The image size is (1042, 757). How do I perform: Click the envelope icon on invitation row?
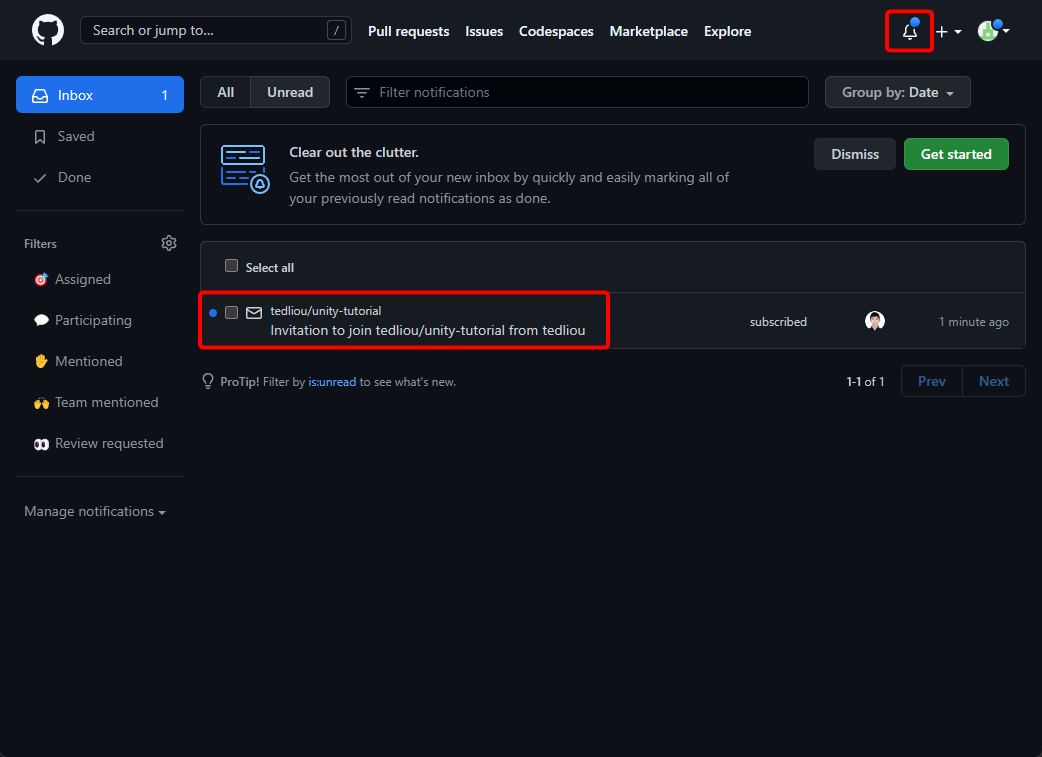[x=254, y=313]
